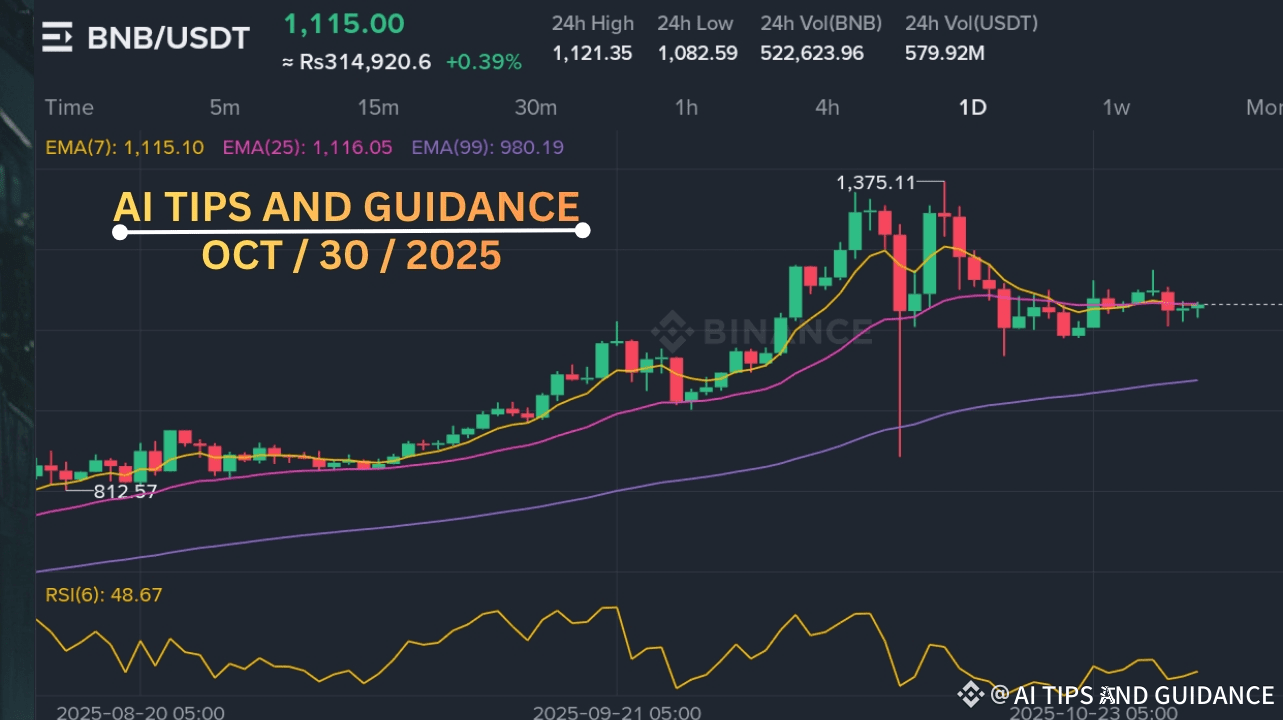
Task: Click the 812.57 low price marker
Action: [x=125, y=491]
